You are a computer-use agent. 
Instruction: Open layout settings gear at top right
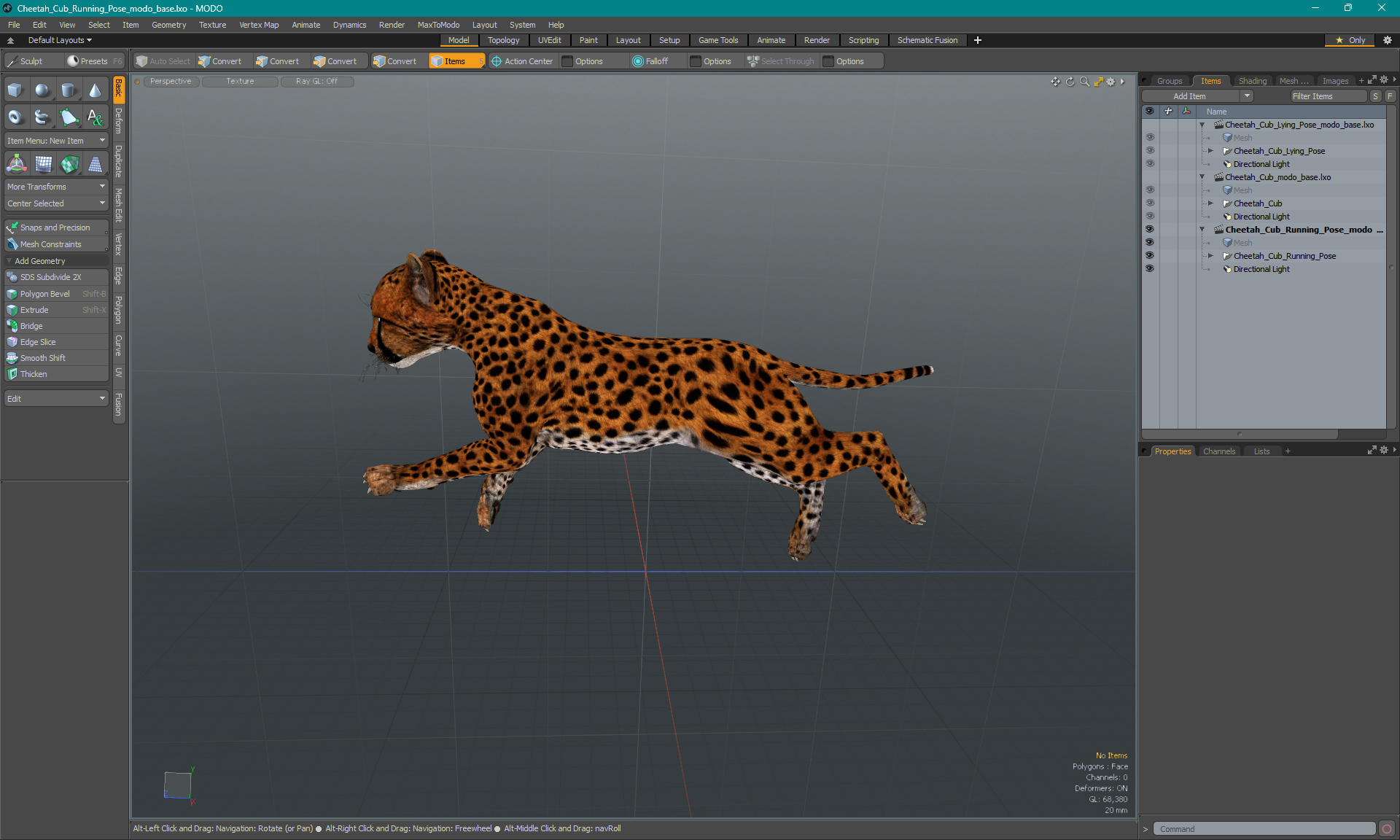click(1387, 40)
